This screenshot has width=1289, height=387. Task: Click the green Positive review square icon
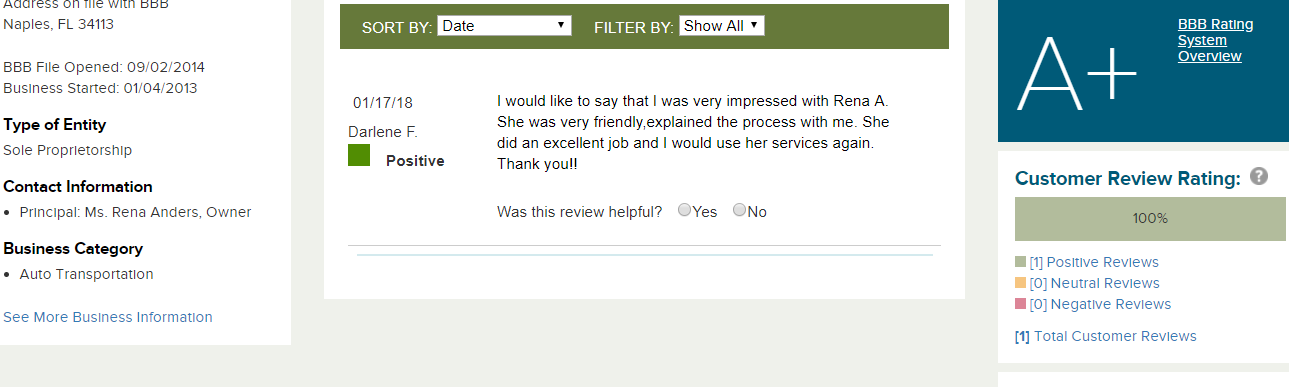coord(359,155)
